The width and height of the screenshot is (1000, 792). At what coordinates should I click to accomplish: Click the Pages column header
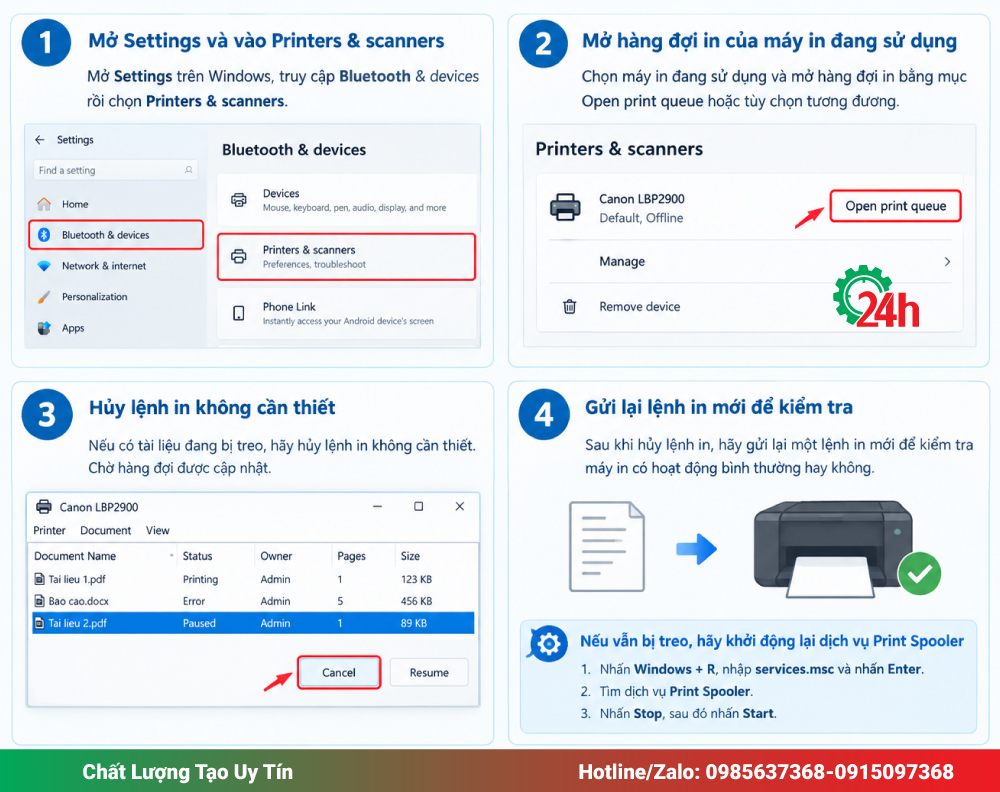(351, 556)
